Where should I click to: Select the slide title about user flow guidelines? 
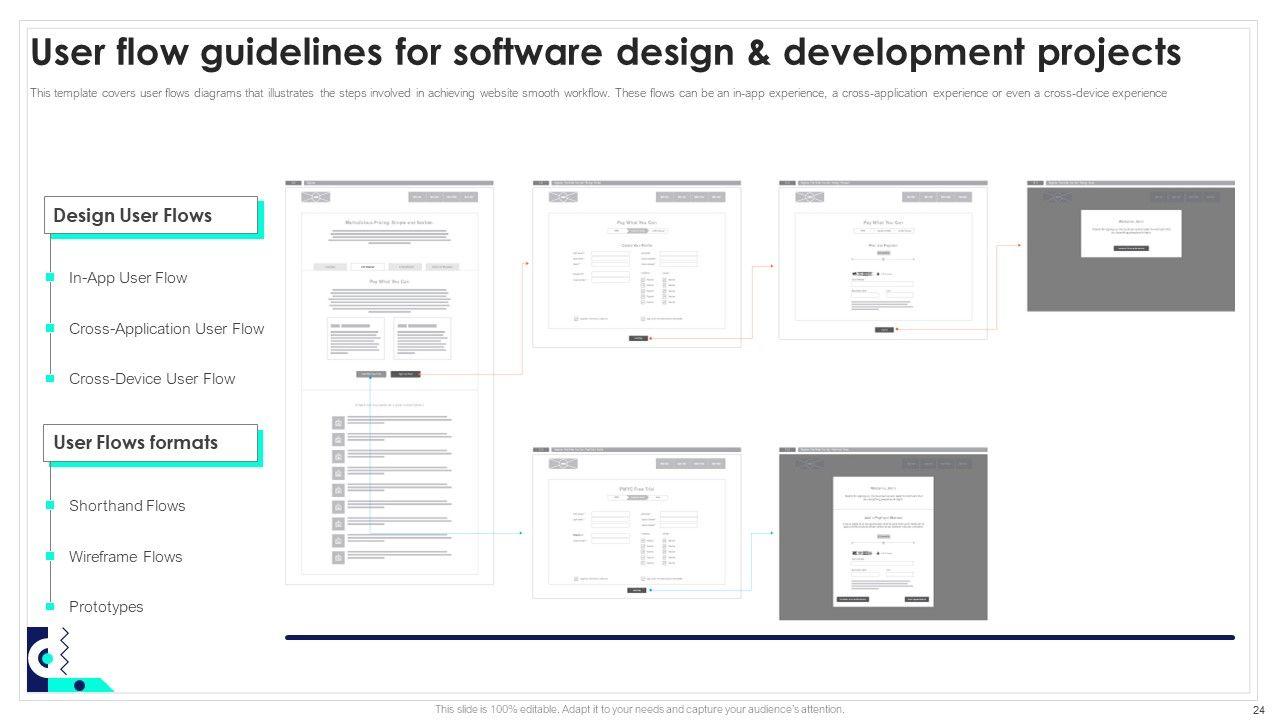(606, 52)
